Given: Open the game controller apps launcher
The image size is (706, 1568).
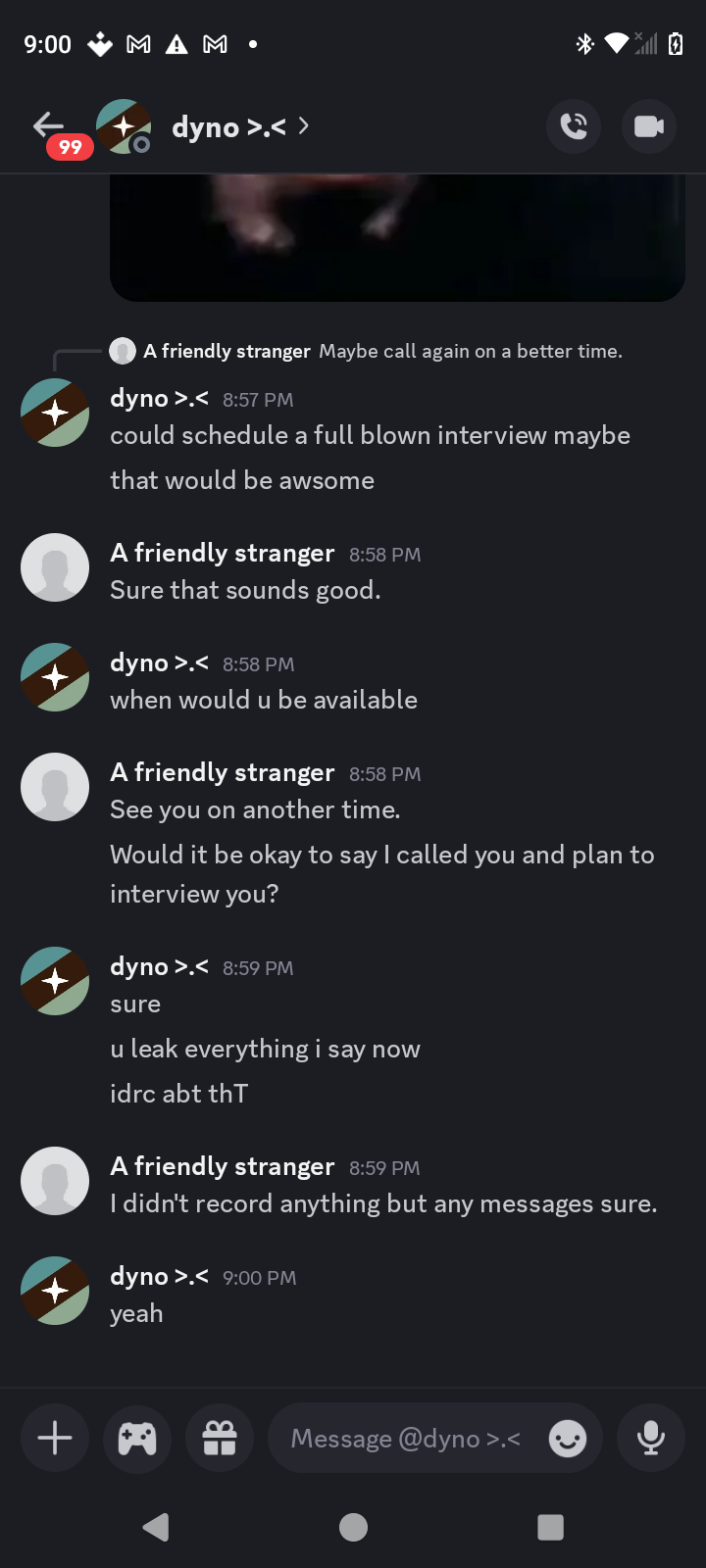Looking at the screenshot, I should [137, 1438].
